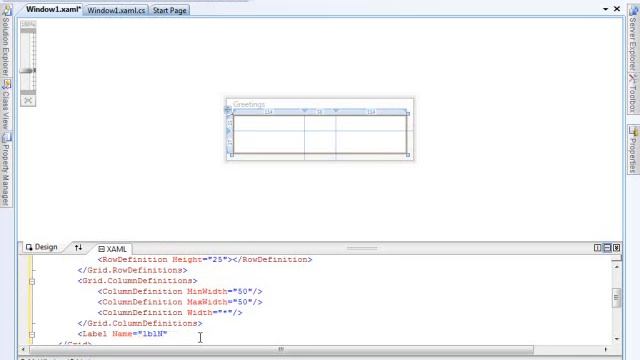The image size is (640, 360).
Task: Click the horizontal scrollbar right arrow
Action: [606, 349]
